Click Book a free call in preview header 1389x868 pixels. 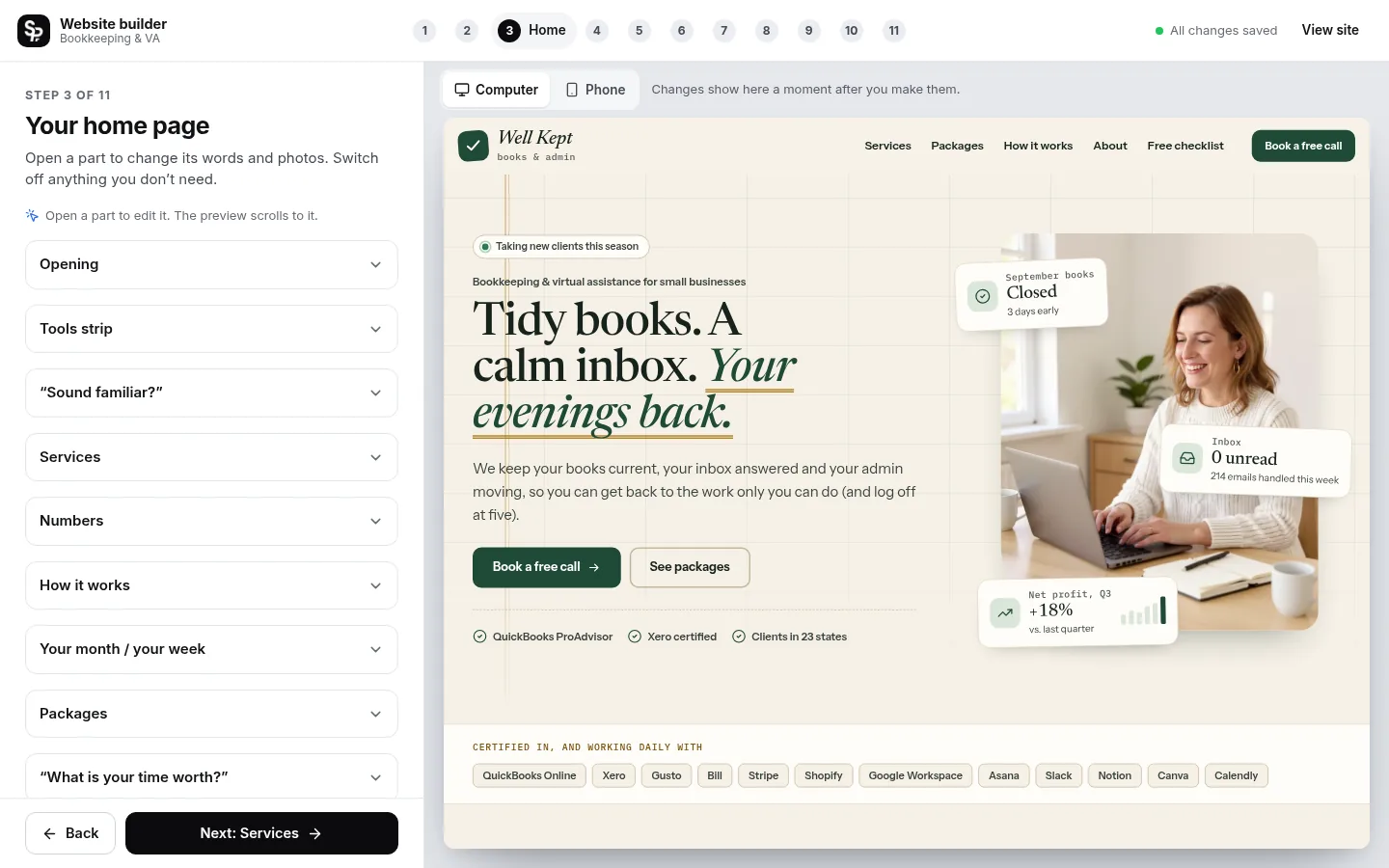1303,146
